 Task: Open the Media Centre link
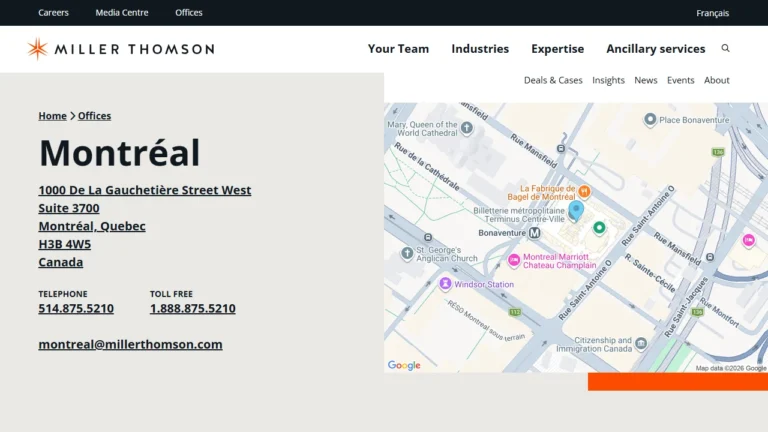[x=122, y=13]
